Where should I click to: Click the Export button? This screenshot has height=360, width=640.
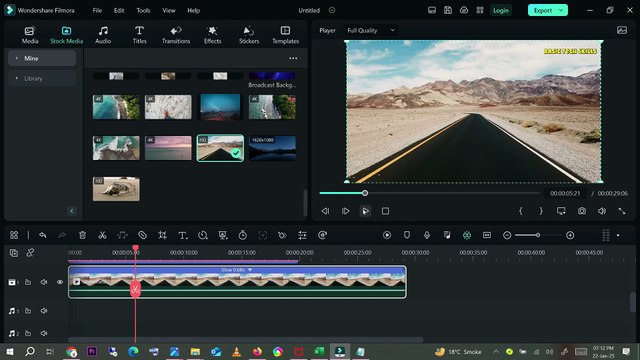[x=542, y=10]
